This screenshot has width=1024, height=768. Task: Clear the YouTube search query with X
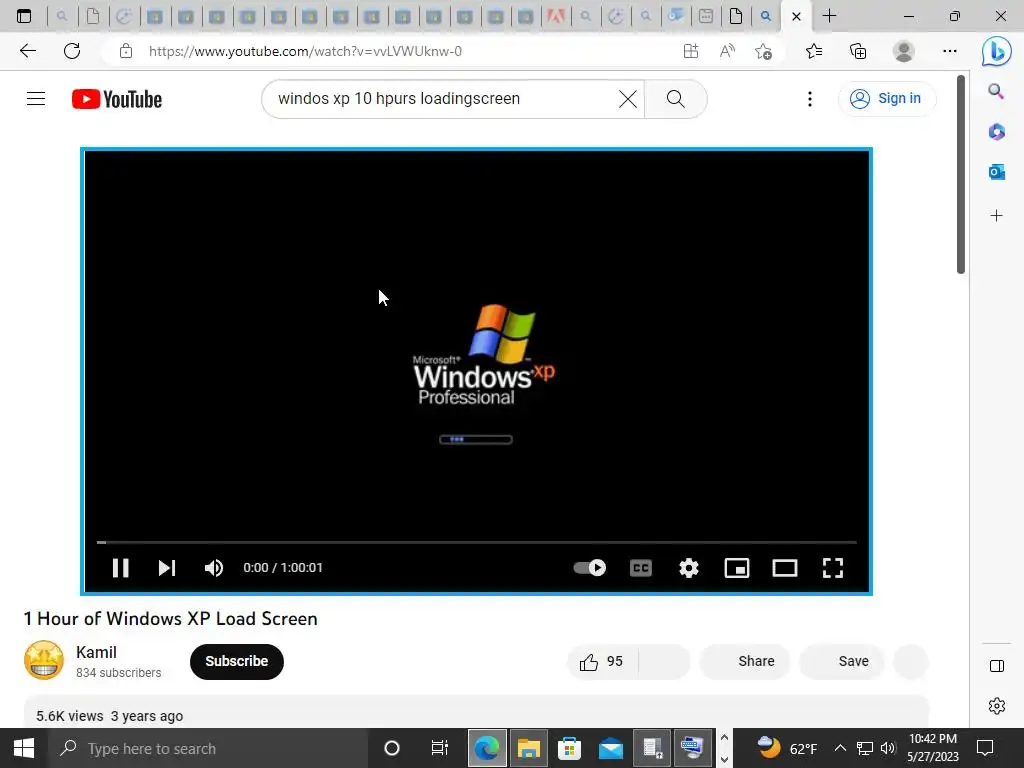(x=628, y=99)
